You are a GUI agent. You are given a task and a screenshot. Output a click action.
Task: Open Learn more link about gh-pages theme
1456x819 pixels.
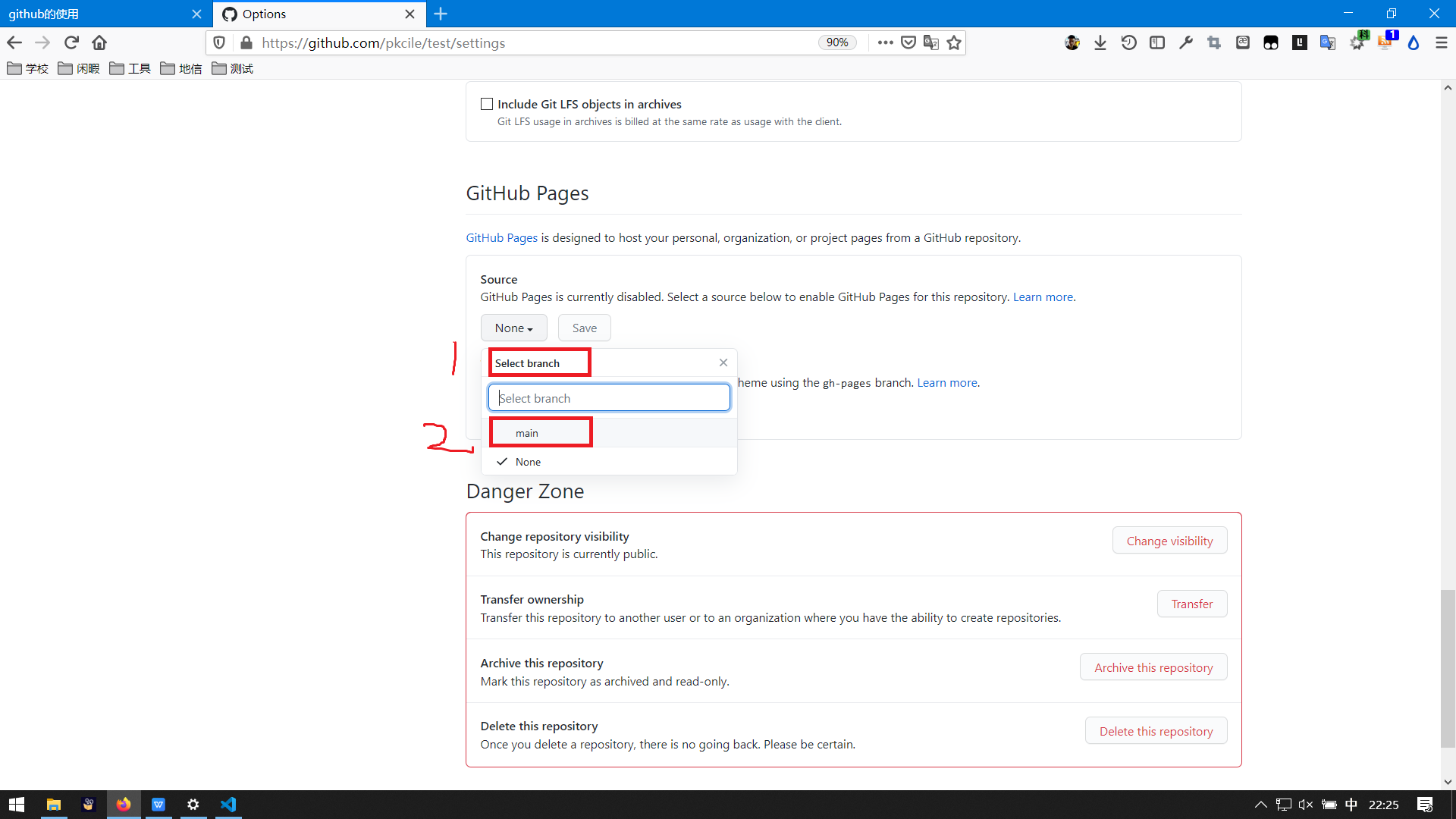pyautogui.click(x=947, y=382)
